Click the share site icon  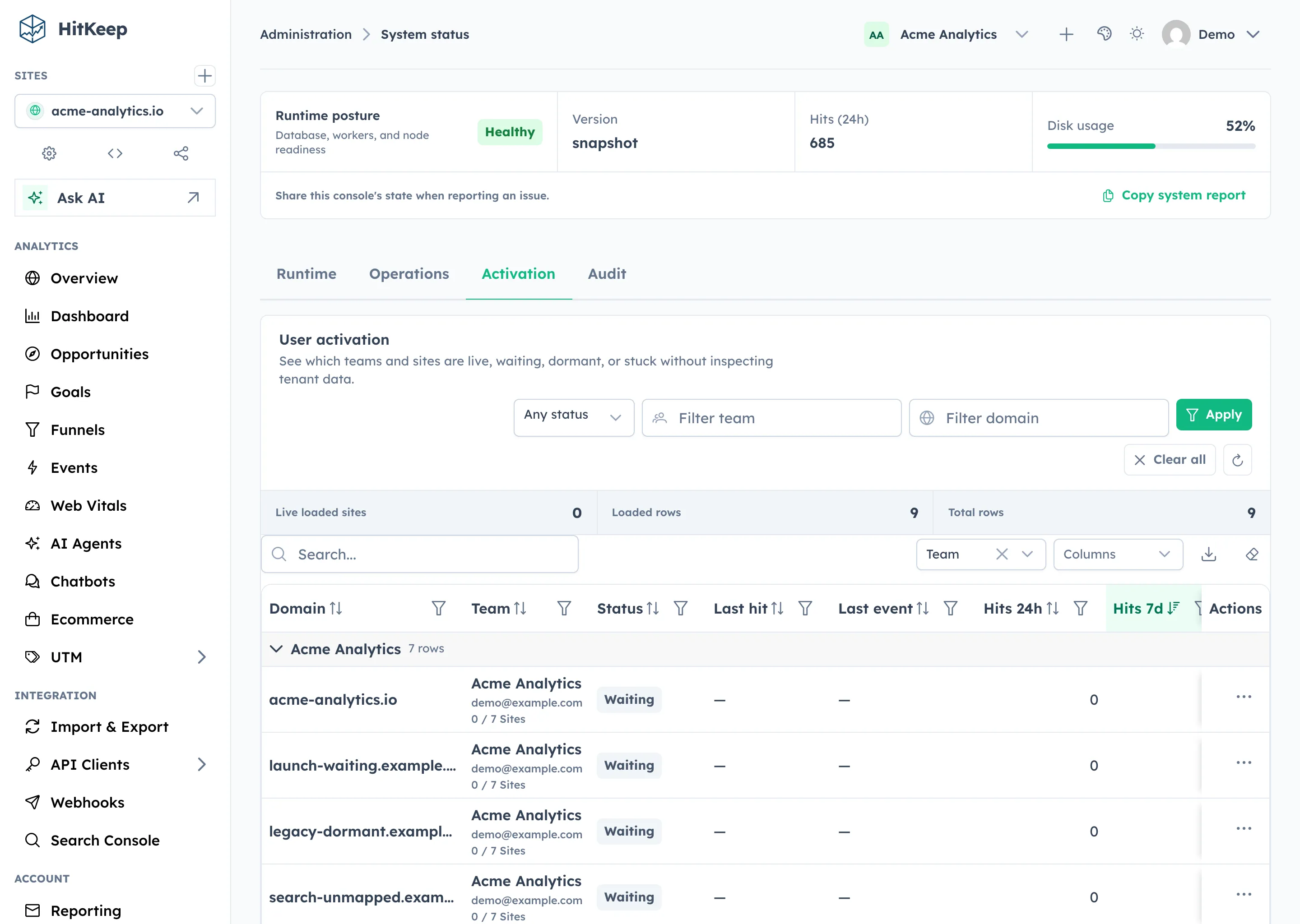click(181, 153)
